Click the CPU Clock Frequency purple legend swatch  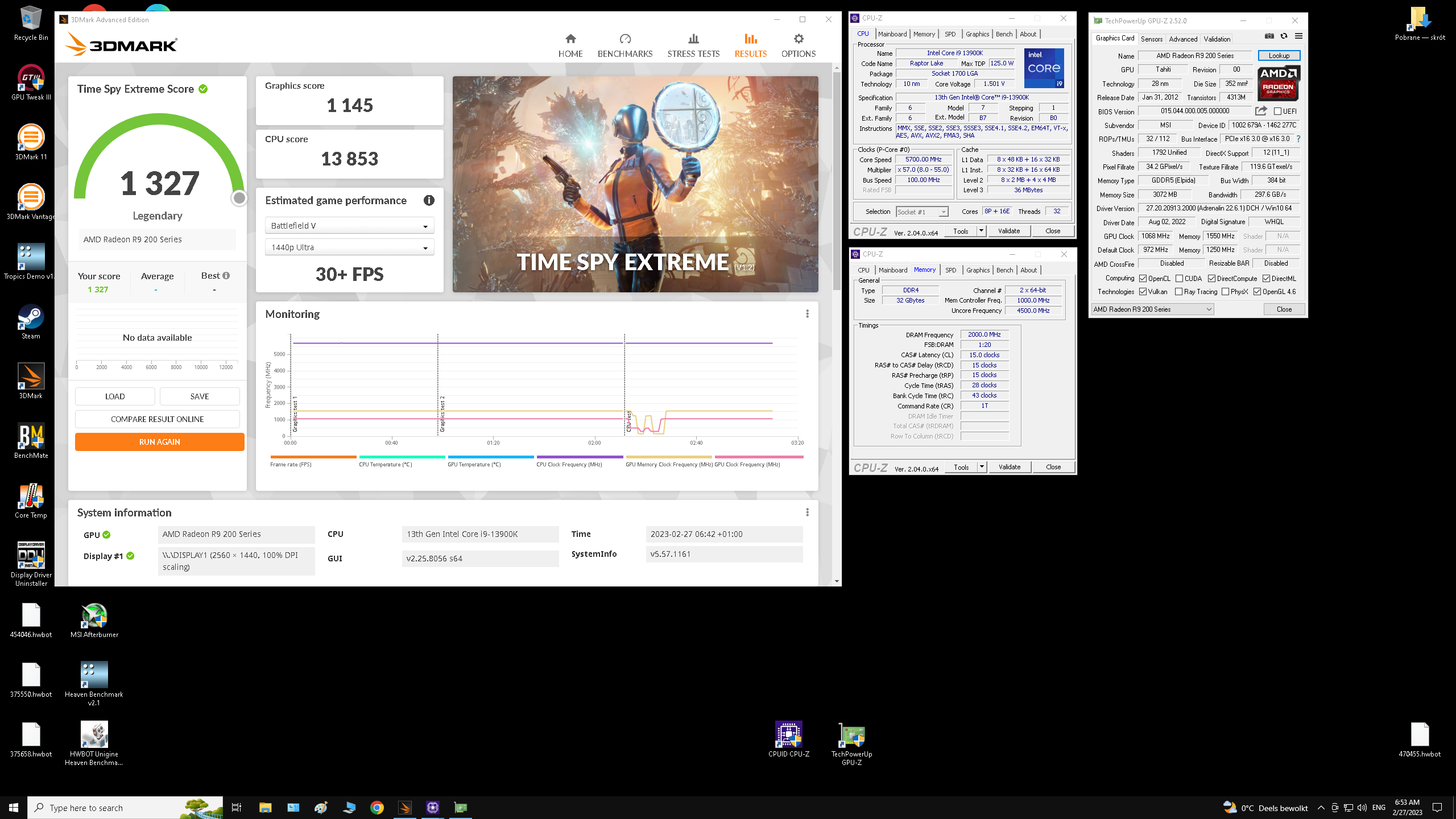[580, 457]
